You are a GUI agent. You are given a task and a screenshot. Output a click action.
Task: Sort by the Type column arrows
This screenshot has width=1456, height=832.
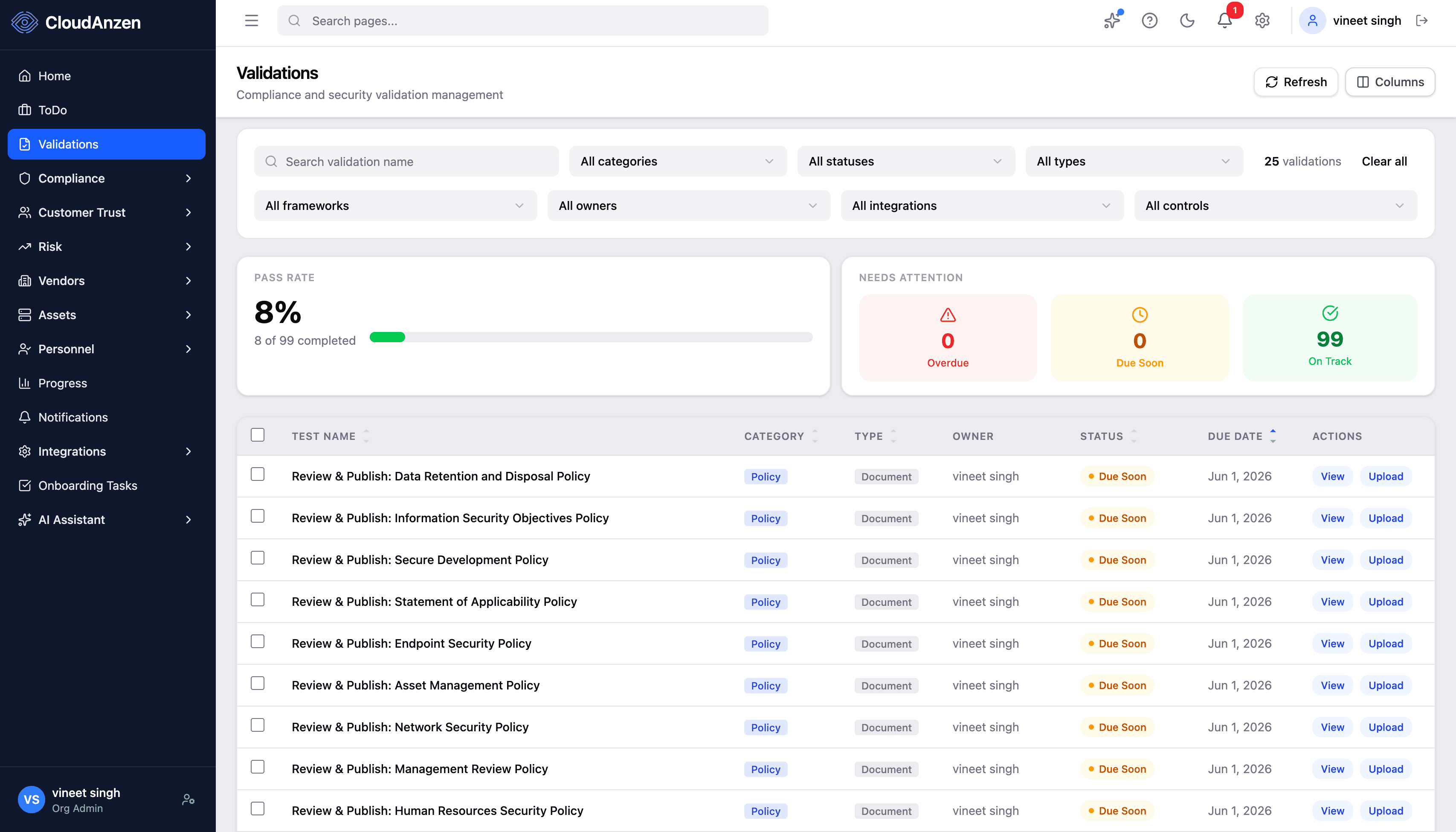click(x=893, y=436)
